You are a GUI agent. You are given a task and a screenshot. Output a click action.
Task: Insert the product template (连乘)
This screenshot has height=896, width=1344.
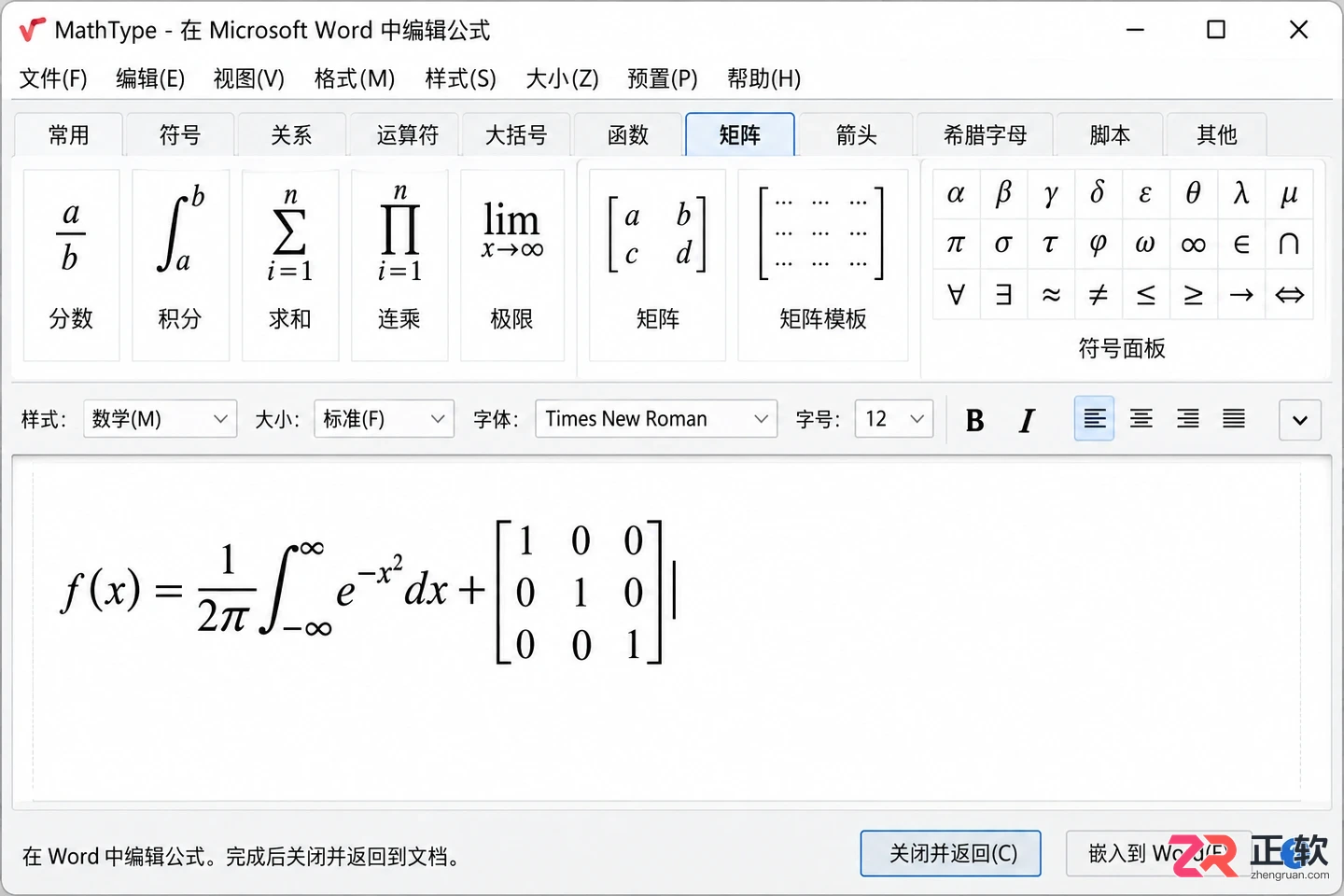tap(399, 265)
